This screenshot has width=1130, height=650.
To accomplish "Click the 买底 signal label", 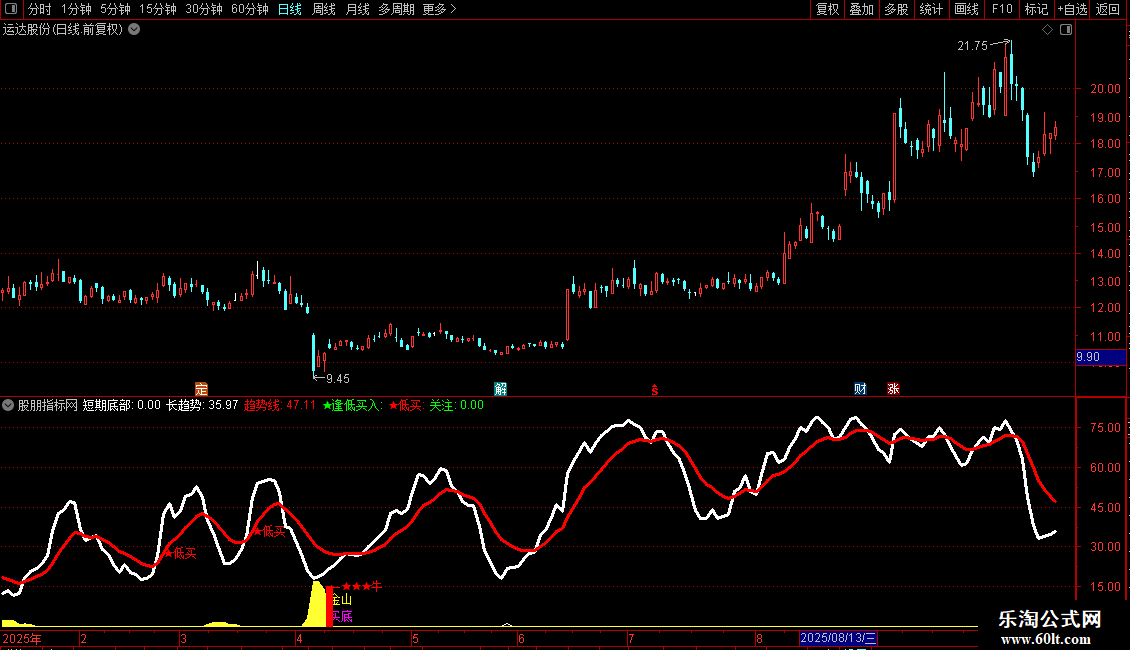I will coord(342,616).
